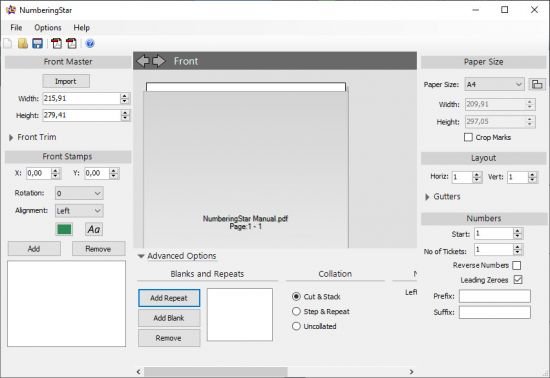Click the empty Front Stamps list box
550x378 pixels.
click(66, 304)
